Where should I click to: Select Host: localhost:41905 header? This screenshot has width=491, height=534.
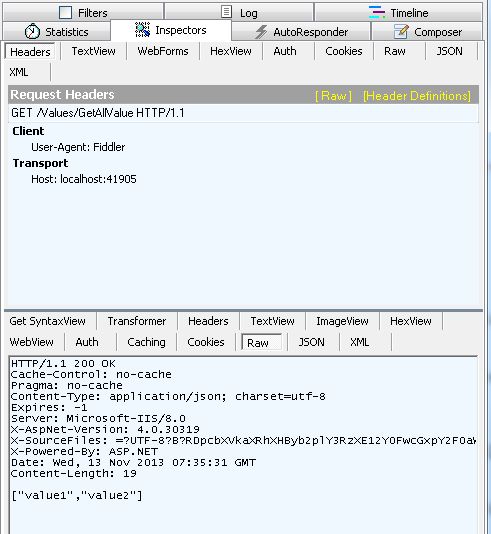[84, 179]
